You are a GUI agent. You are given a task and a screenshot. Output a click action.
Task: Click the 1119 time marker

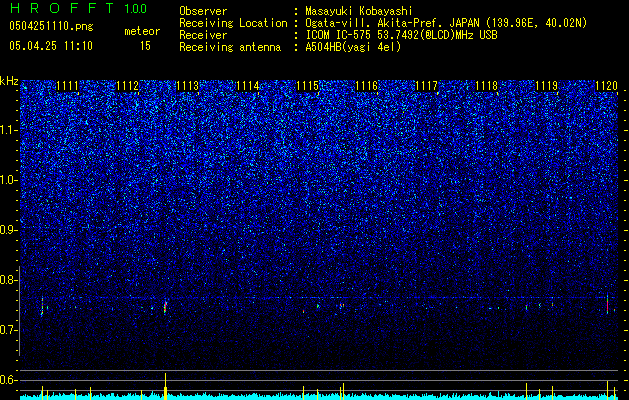coord(546,85)
